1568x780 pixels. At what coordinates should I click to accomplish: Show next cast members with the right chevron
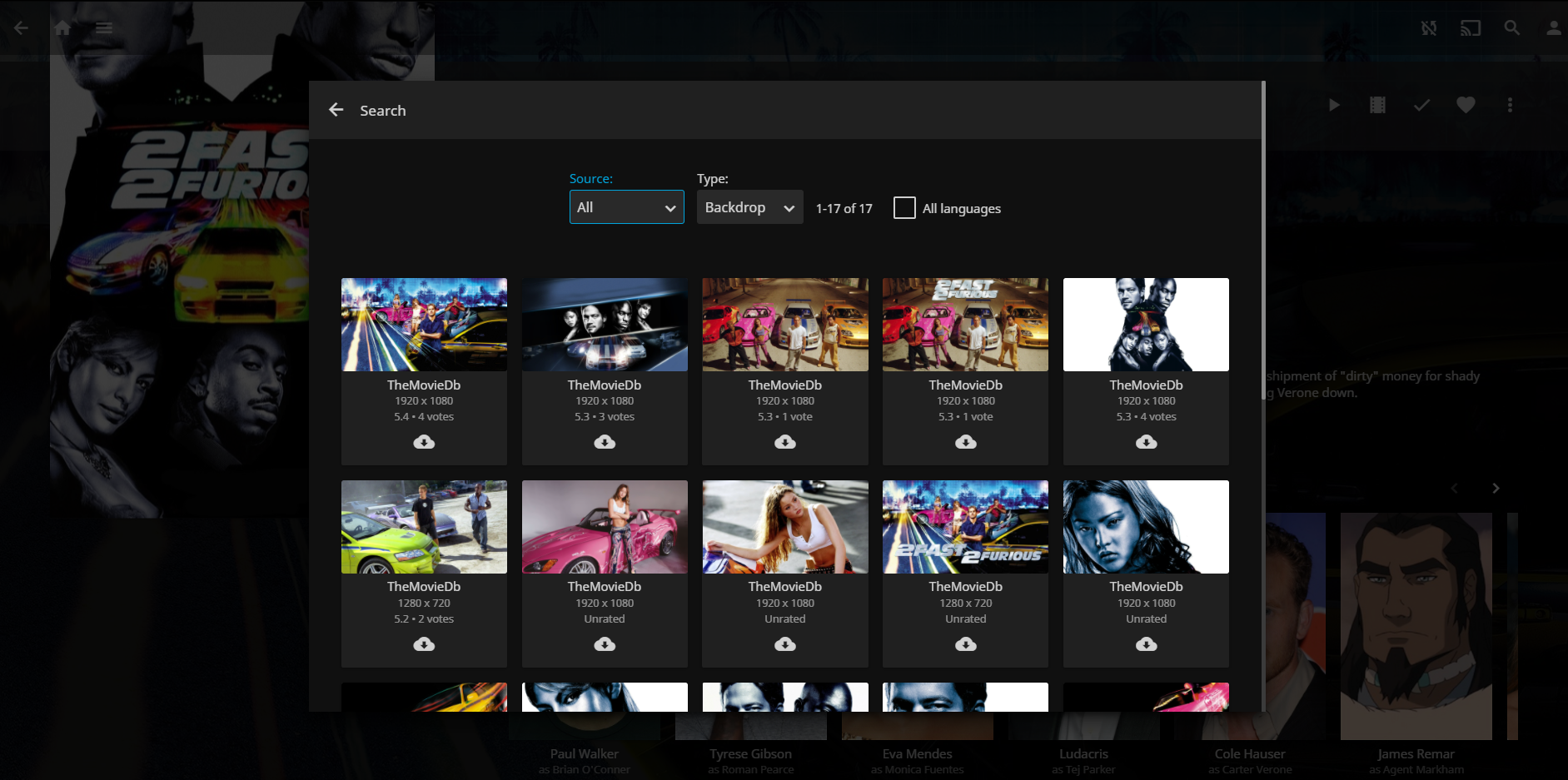pos(1496,488)
